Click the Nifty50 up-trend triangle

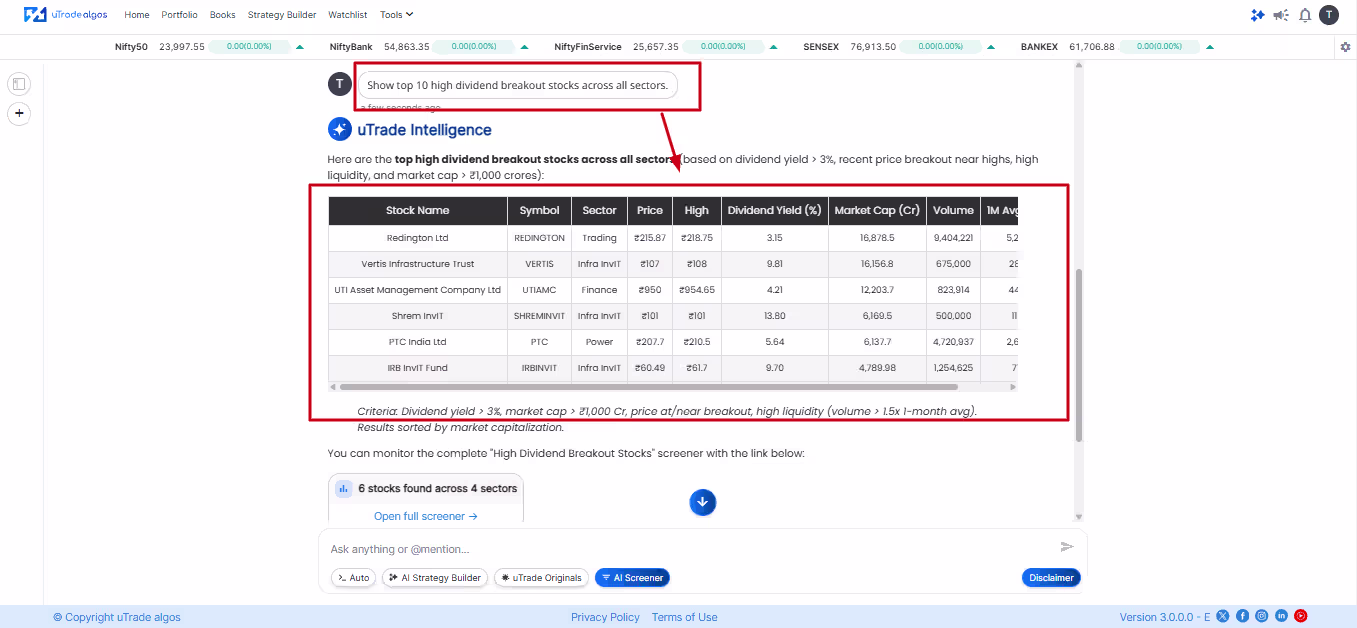pos(300,47)
